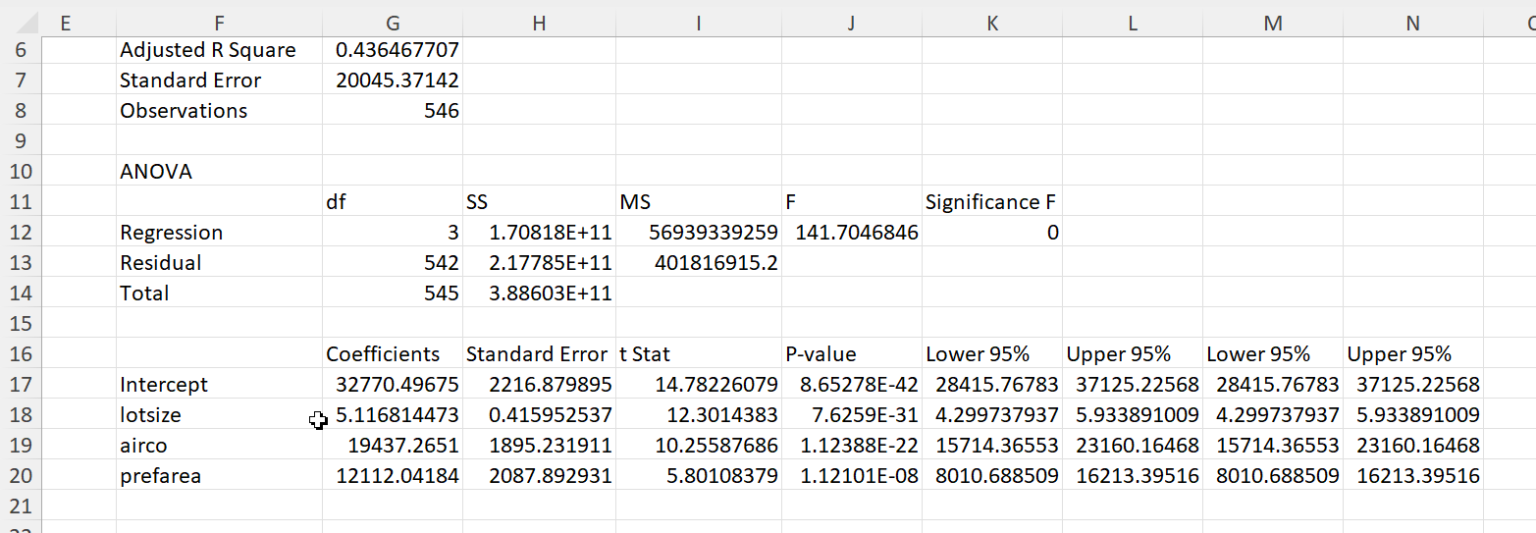Click the Significance F header cell
Screen dimensions: 1536x533
pos(990,202)
